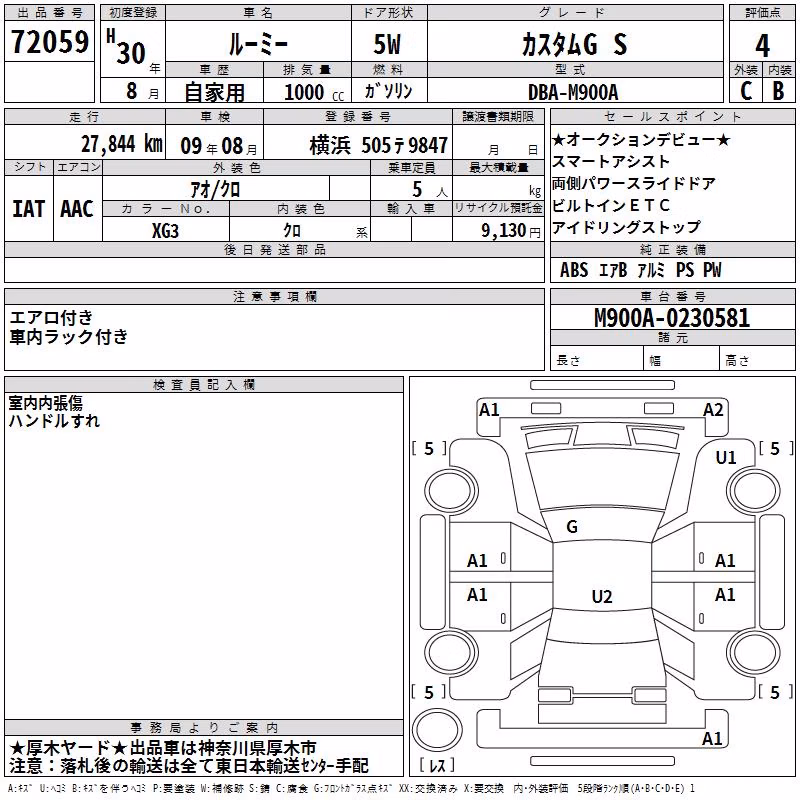Select the ★厚木ヤード★ notice line
This screenshot has height=800, width=800.
(163, 748)
